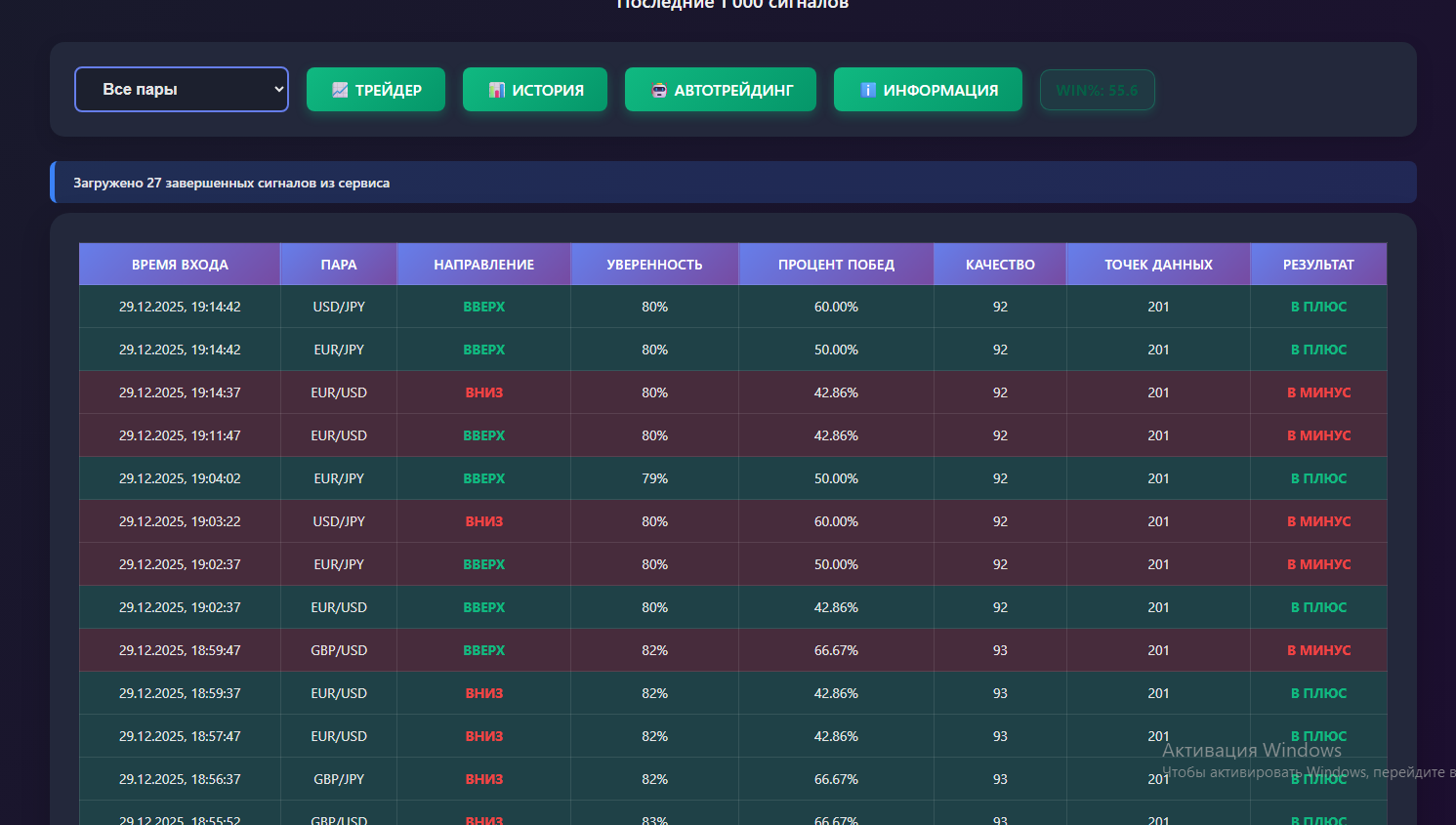Click the entry time 29.12.2025, 18:56:37
Viewport: 1456px width, 825px height.
point(180,779)
